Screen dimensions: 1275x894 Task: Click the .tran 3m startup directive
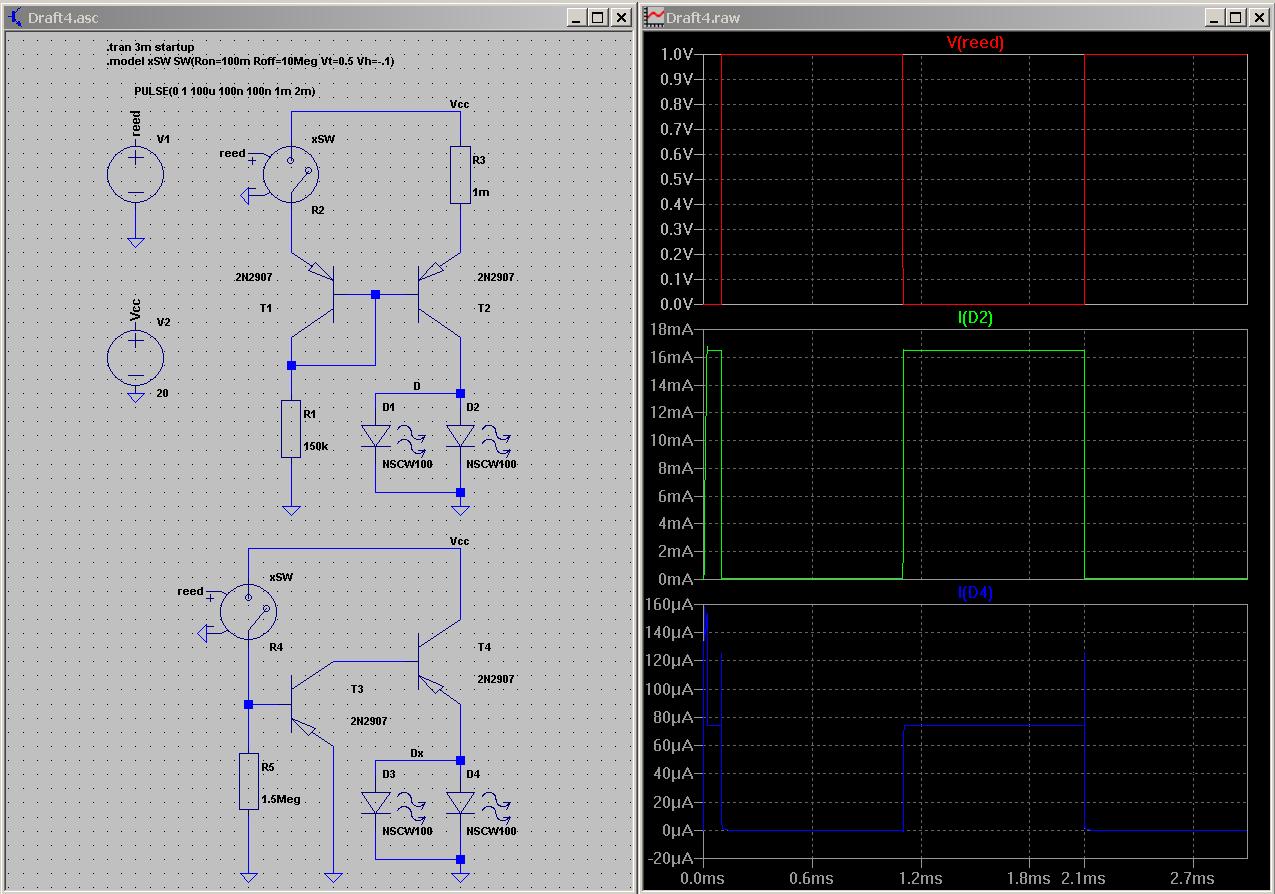click(x=150, y=47)
